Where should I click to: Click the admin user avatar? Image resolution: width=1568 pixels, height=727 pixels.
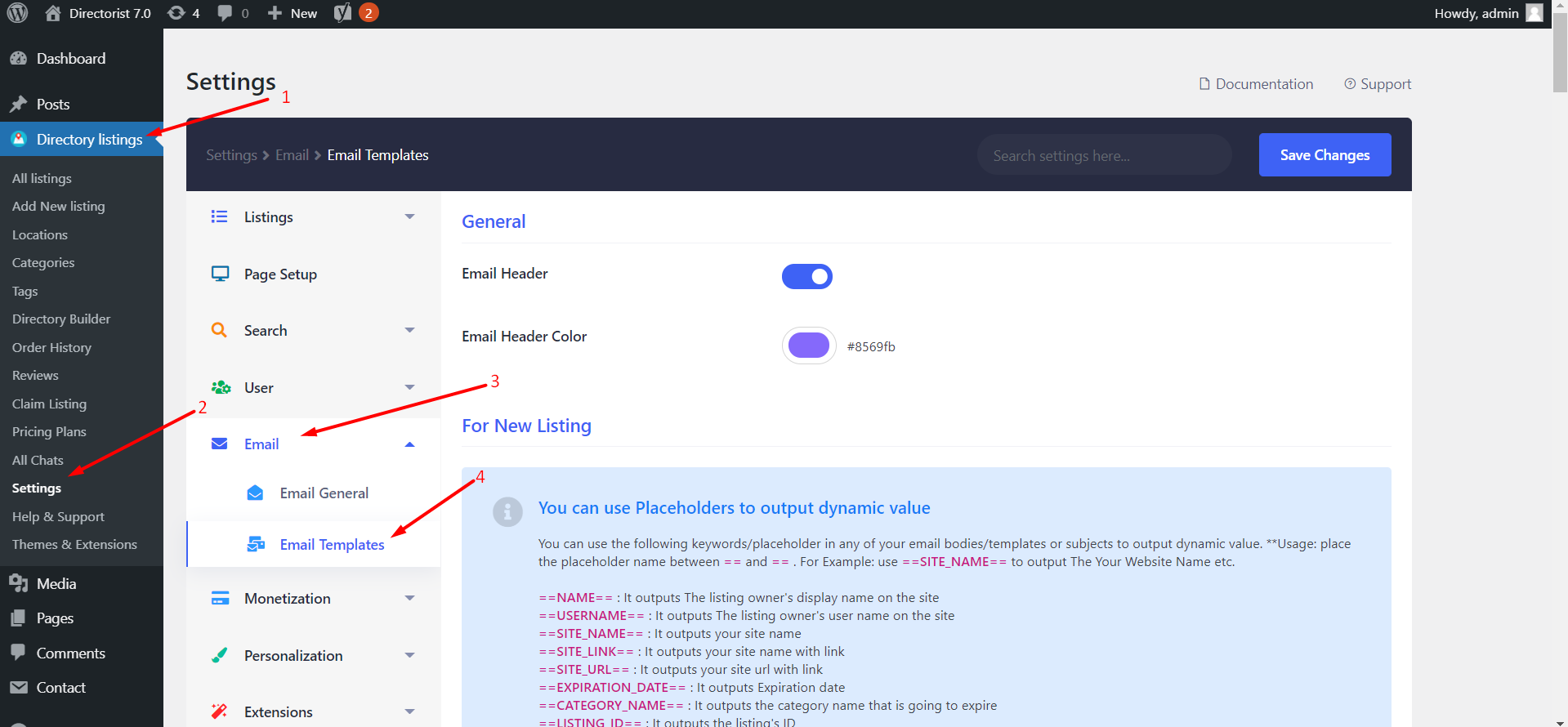1534,13
